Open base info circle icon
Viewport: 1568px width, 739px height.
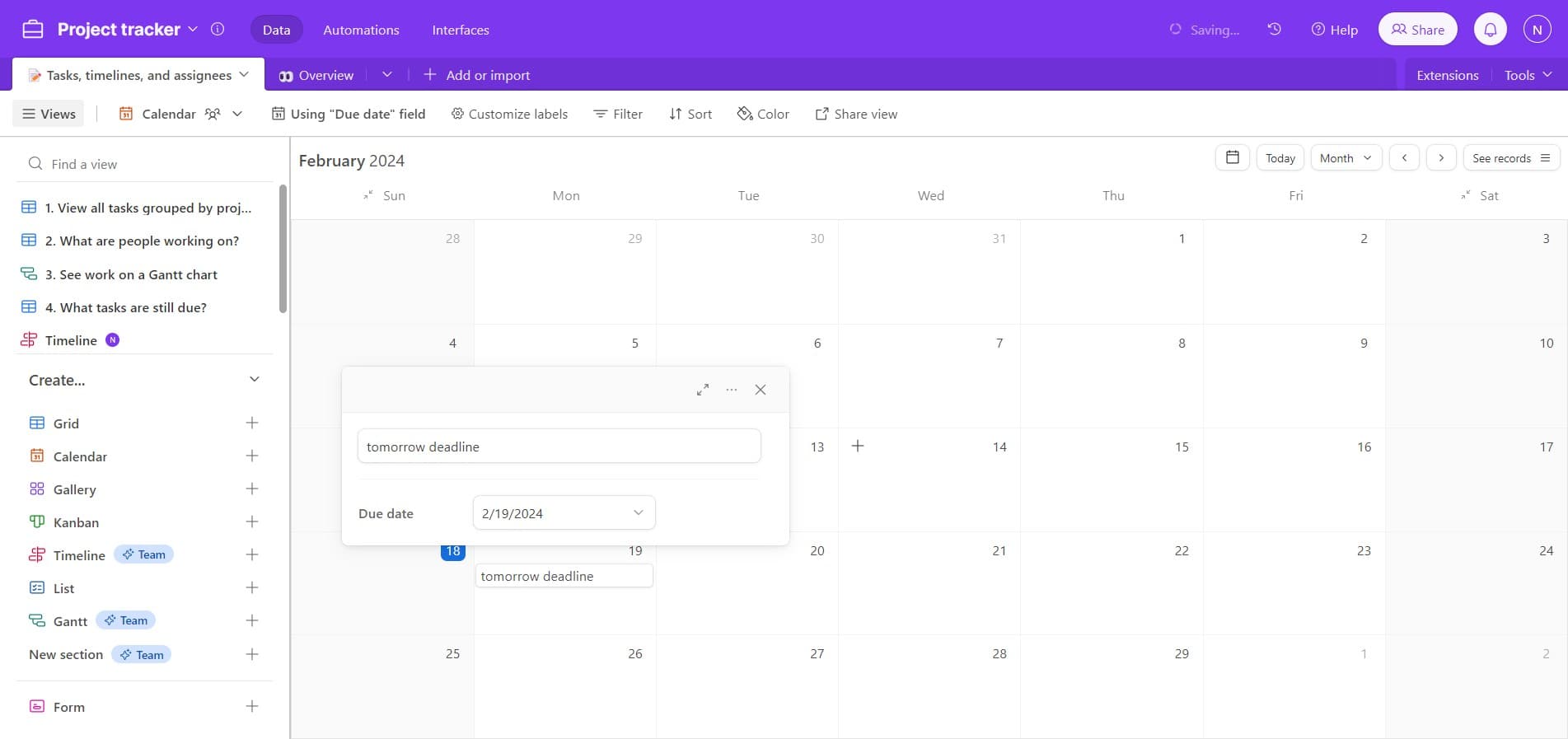pos(218,29)
